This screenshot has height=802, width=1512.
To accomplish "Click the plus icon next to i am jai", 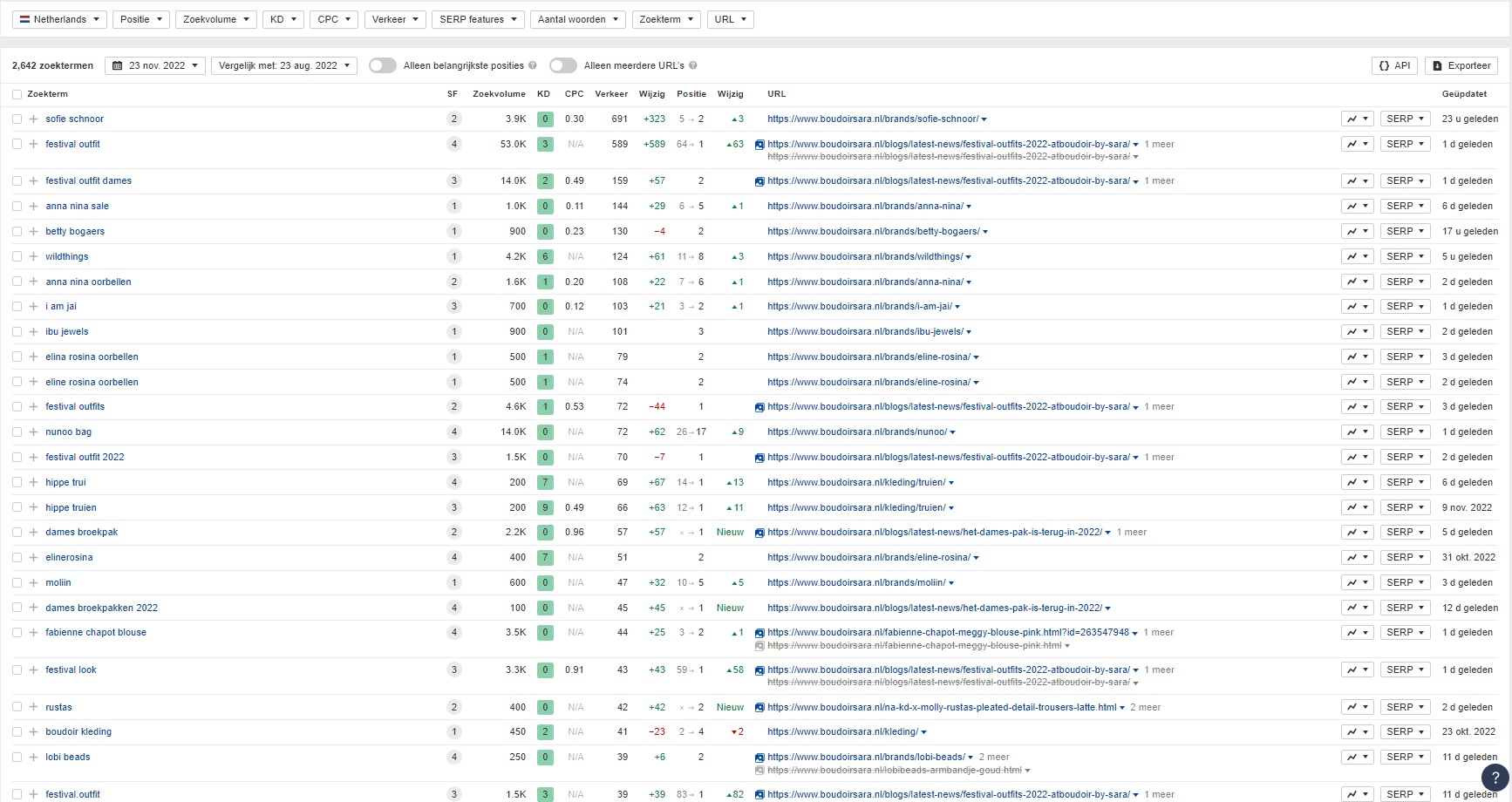I will coord(33,306).
